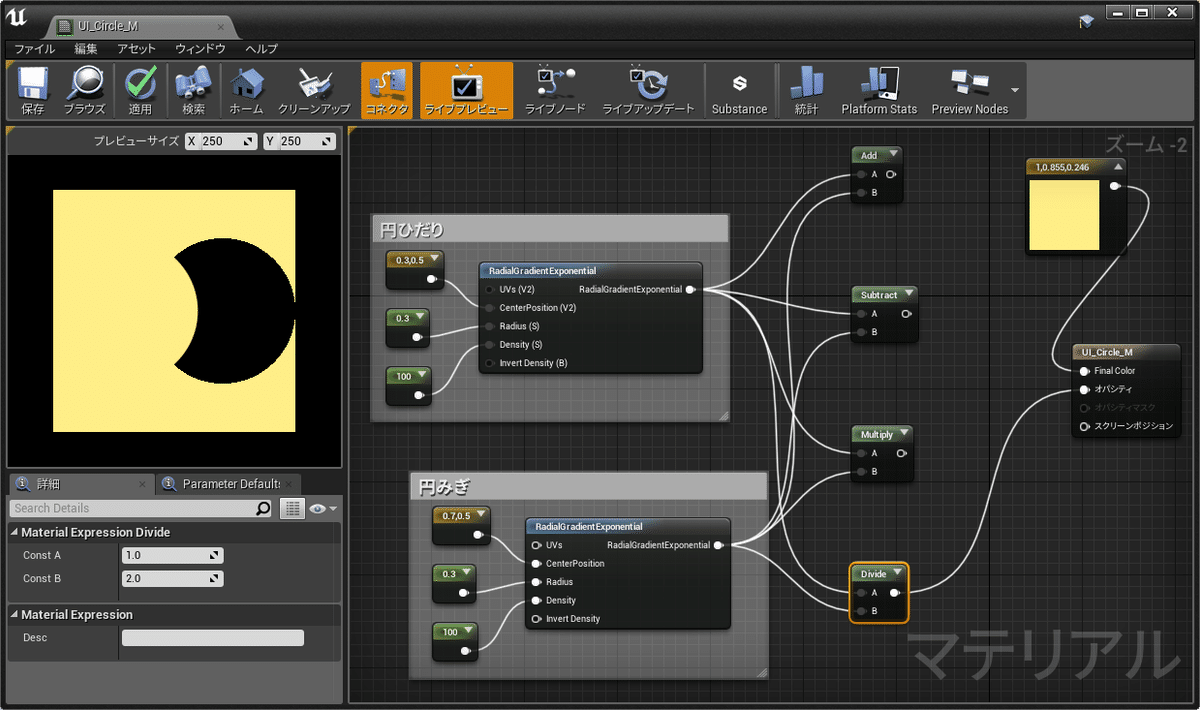Click Invert Density pin in 円みぎ node

point(537,619)
